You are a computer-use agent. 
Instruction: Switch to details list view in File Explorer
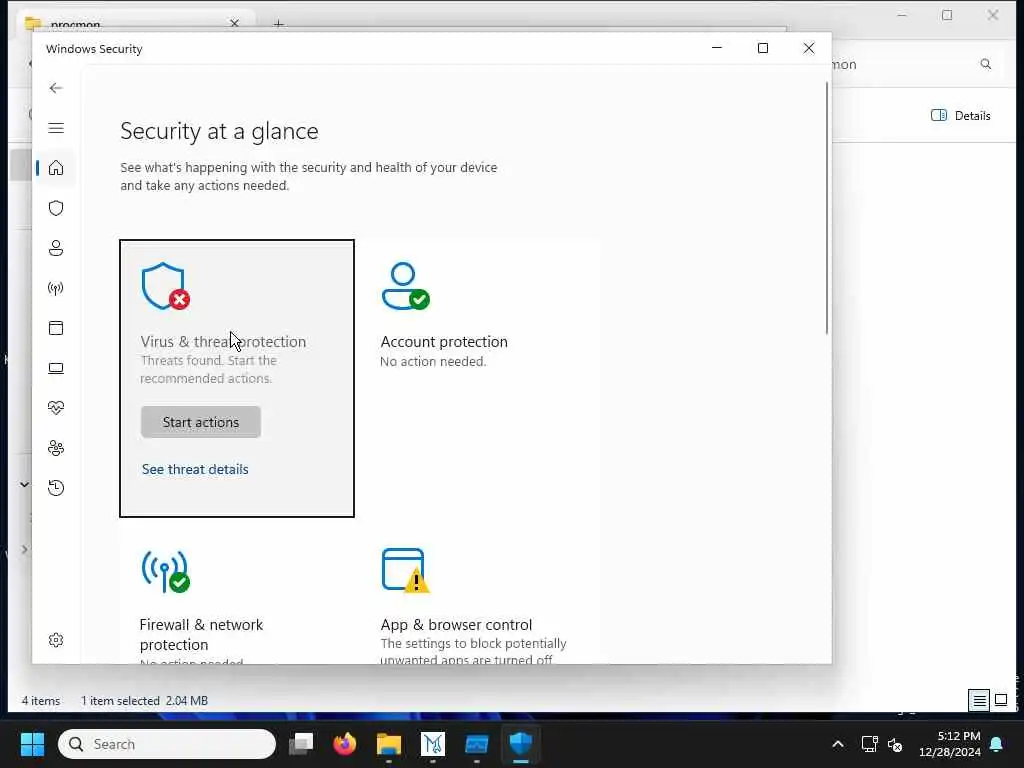(979, 701)
